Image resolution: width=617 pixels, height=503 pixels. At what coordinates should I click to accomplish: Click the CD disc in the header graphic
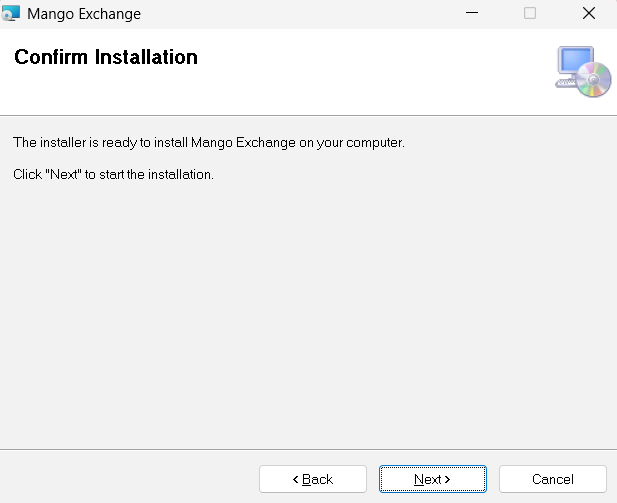(595, 81)
